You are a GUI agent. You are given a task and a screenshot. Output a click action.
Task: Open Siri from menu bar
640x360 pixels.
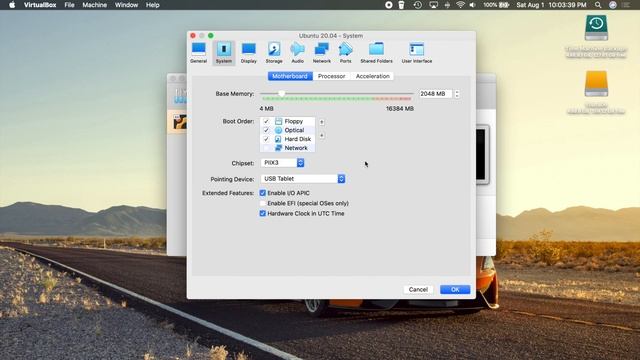[x=613, y=5]
